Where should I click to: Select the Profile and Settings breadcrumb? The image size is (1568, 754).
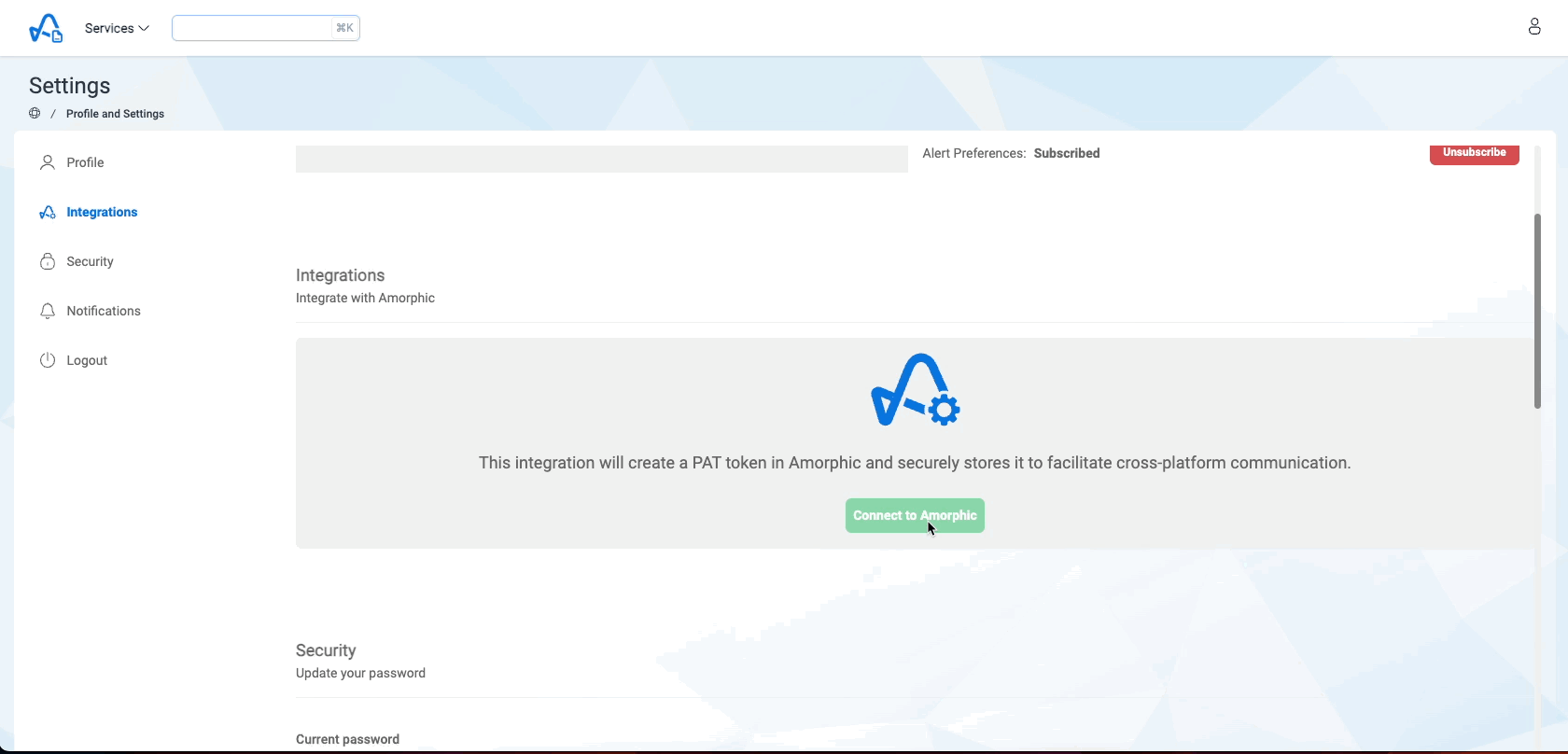[x=115, y=114]
